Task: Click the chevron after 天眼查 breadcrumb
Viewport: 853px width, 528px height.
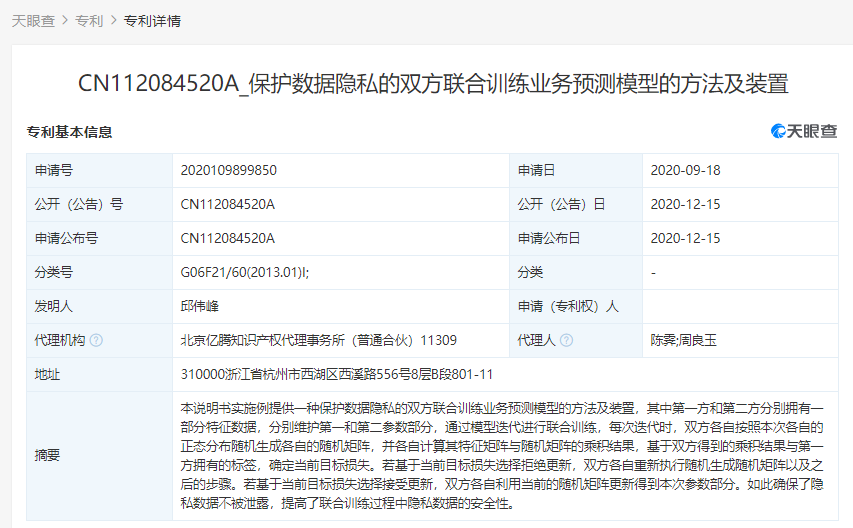Action: (x=65, y=20)
